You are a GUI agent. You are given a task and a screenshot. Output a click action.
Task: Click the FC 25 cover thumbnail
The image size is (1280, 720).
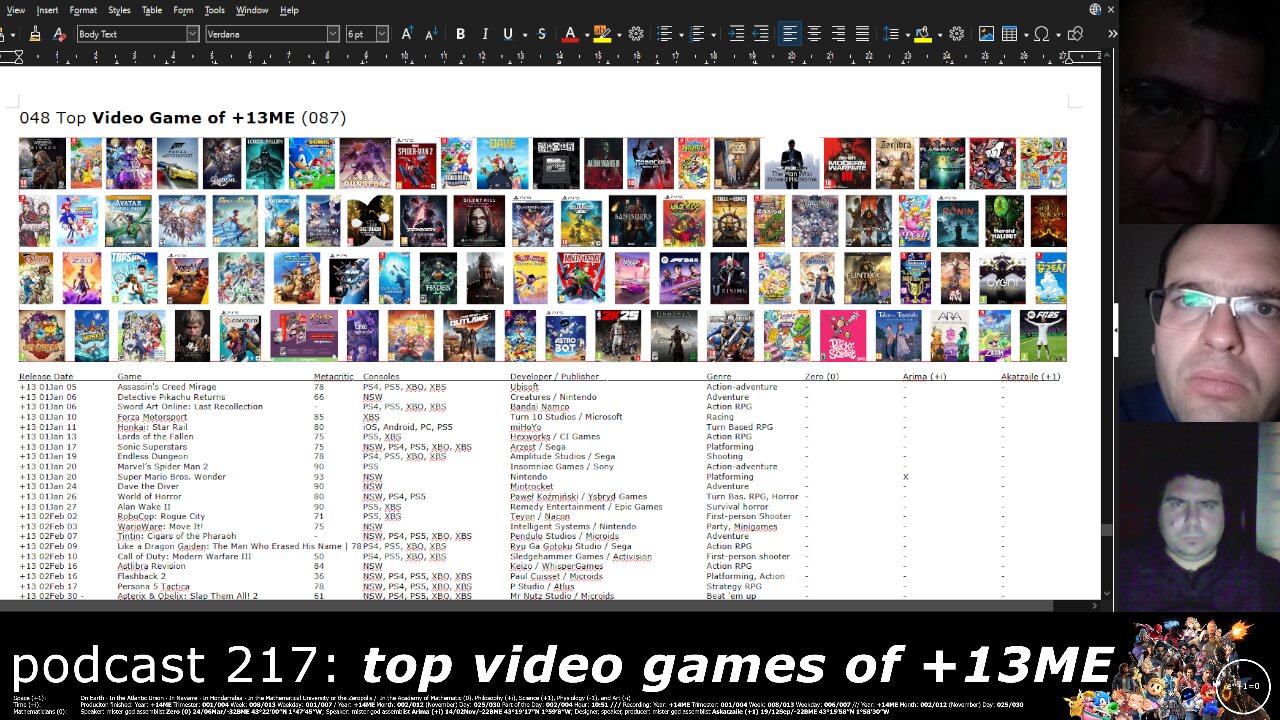coord(1043,336)
